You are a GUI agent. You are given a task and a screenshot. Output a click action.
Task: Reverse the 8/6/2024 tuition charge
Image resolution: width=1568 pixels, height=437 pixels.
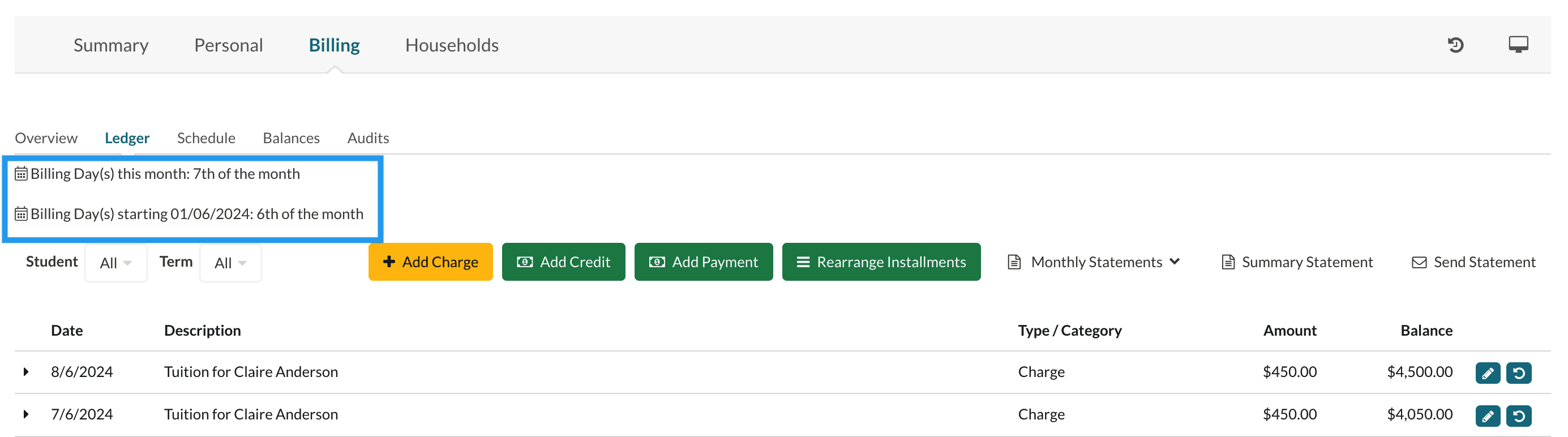pyautogui.click(x=1519, y=372)
